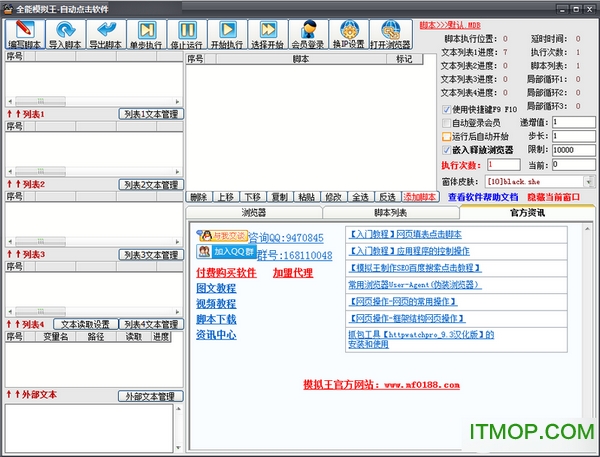Click the 导出脚本 export icon

[106, 34]
